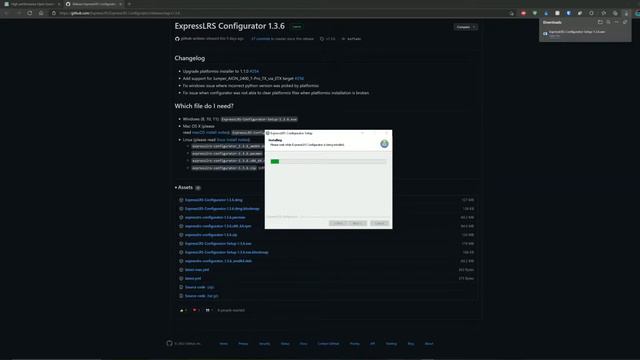Screen dimensions: 640x360
Task: Click the GitHub logo in the footer
Action: click(x=169, y=343)
